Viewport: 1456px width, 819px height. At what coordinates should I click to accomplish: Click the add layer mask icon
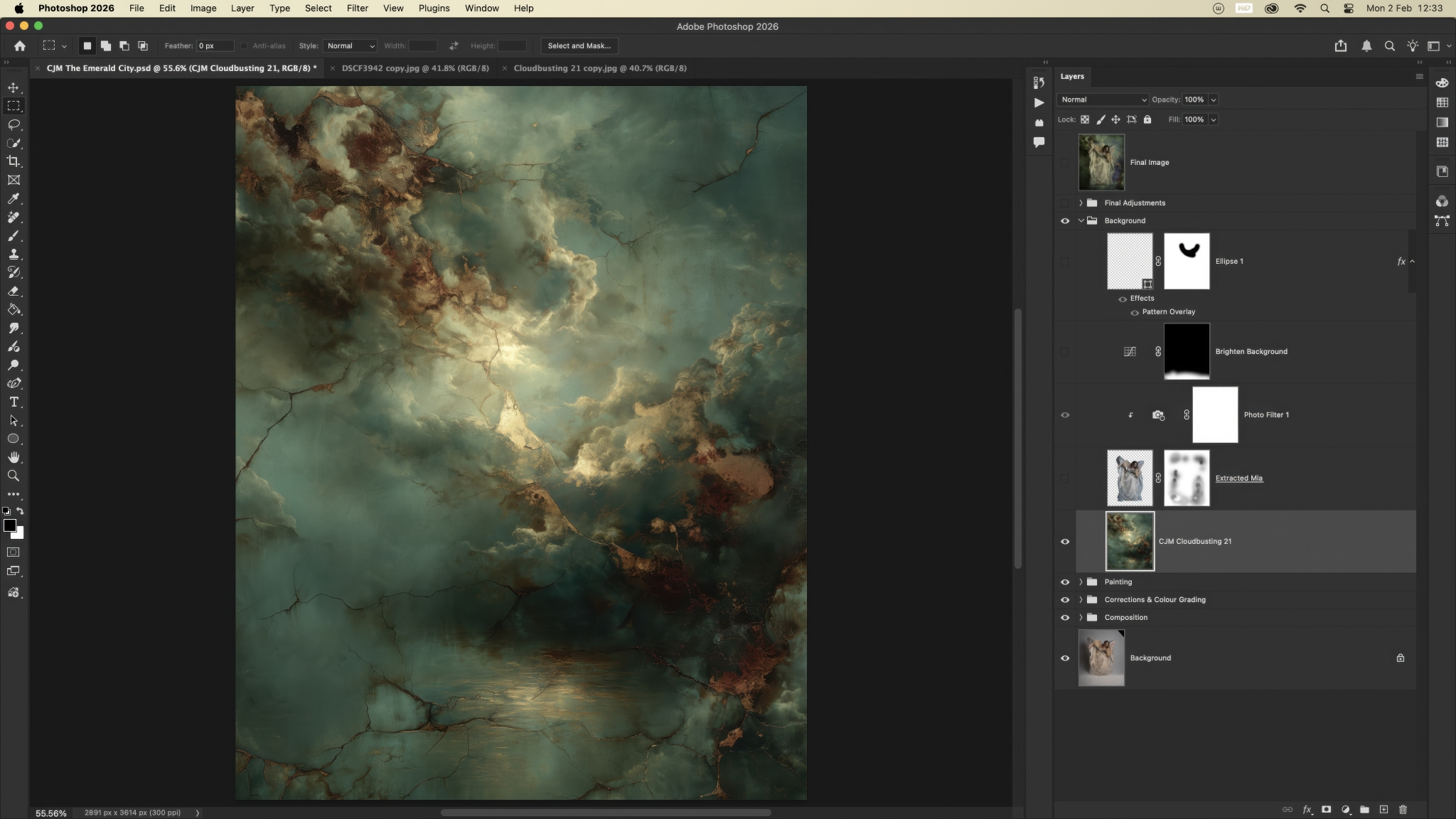point(1326,809)
